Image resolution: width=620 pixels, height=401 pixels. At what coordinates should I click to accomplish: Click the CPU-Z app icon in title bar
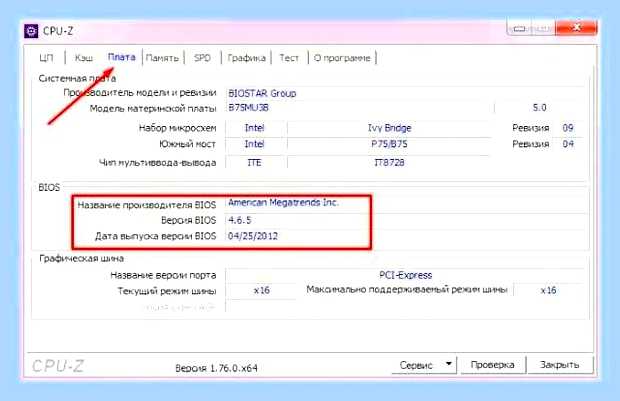point(31,31)
